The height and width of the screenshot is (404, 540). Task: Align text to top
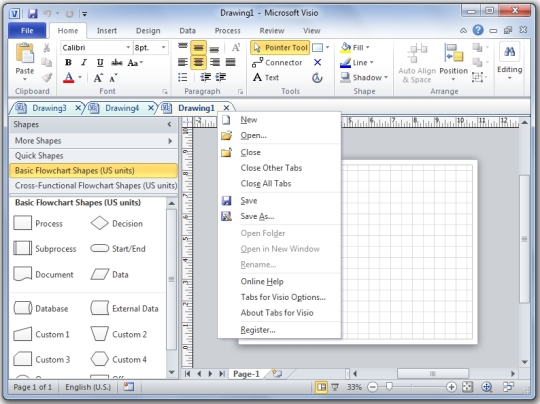tap(183, 47)
